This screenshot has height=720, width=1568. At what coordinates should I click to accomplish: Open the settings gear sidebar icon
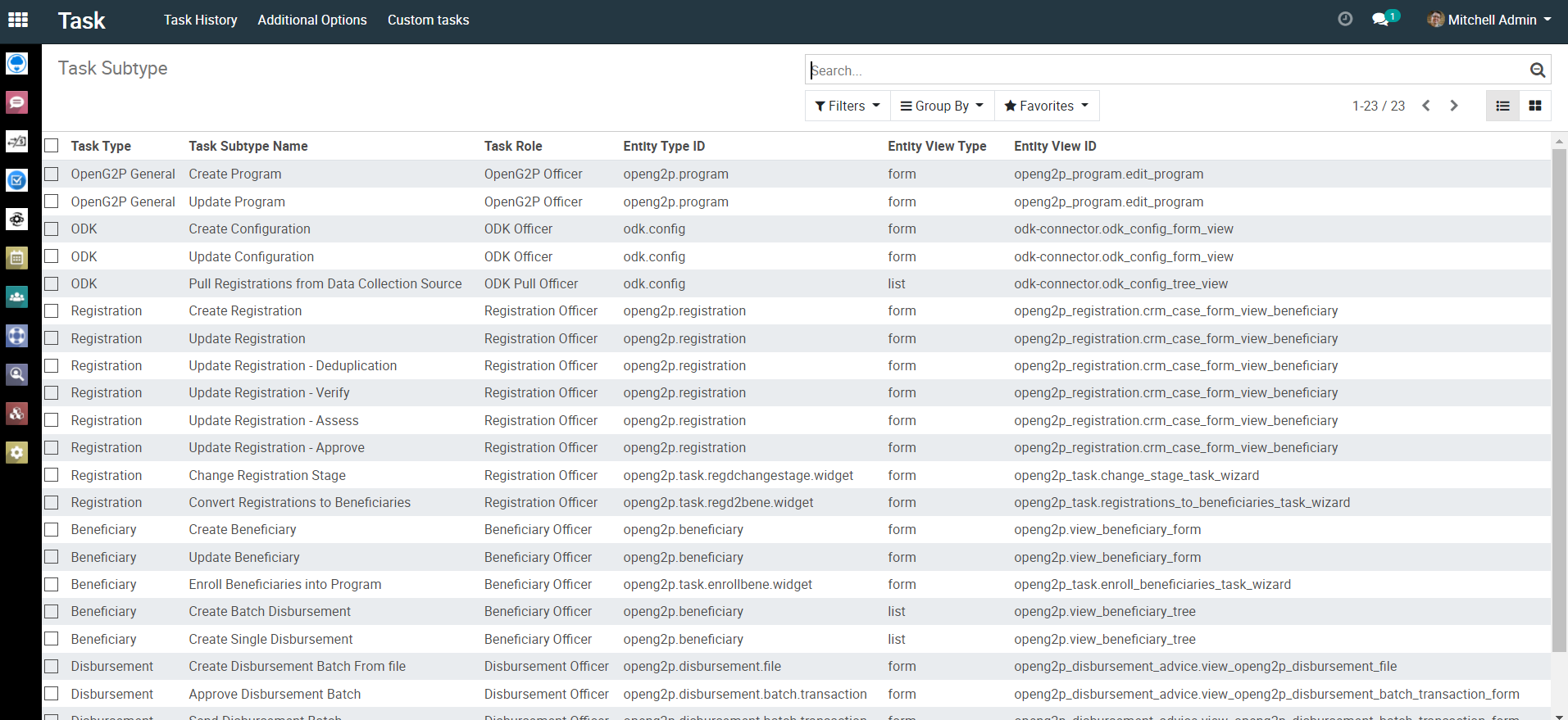click(17, 452)
